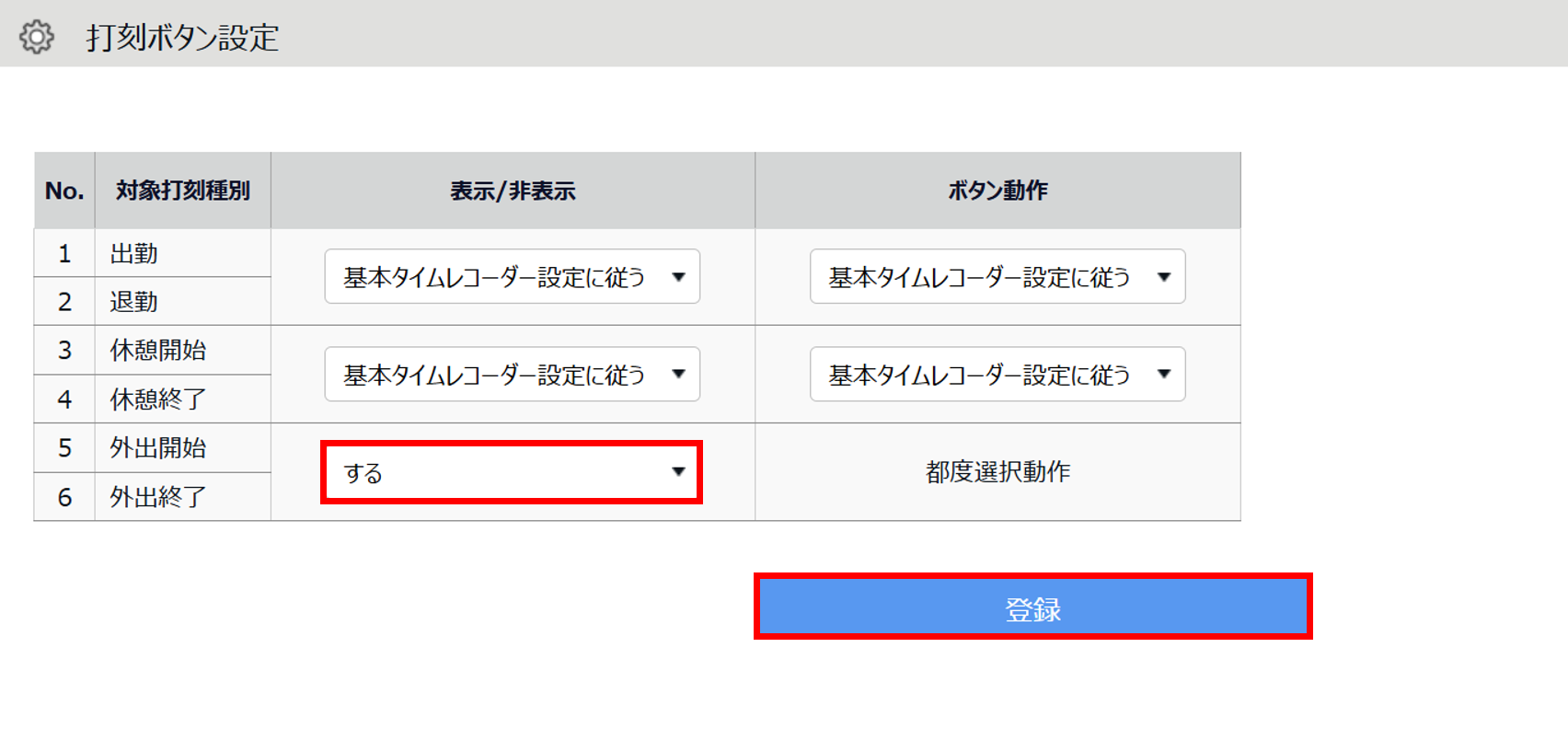Click the 打刻ボタン設定 page title
1568x740 pixels.
point(182,38)
